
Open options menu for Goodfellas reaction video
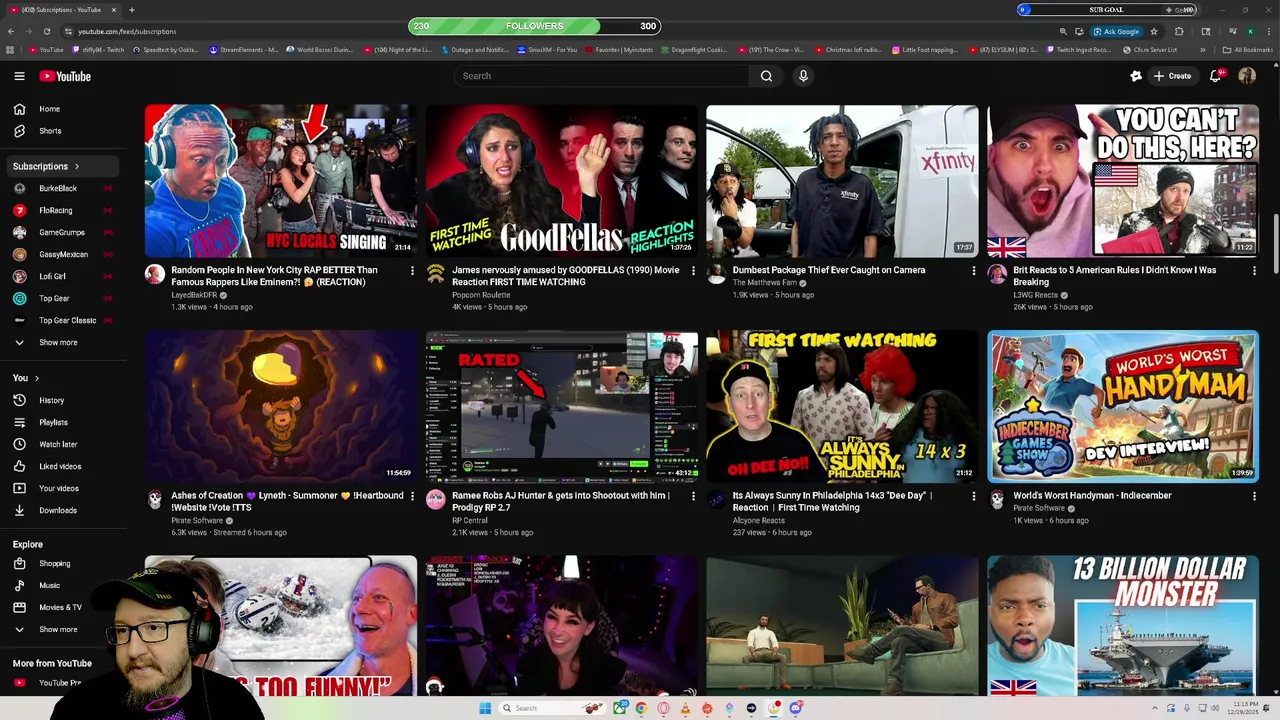pyautogui.click(x=693, y=270)
